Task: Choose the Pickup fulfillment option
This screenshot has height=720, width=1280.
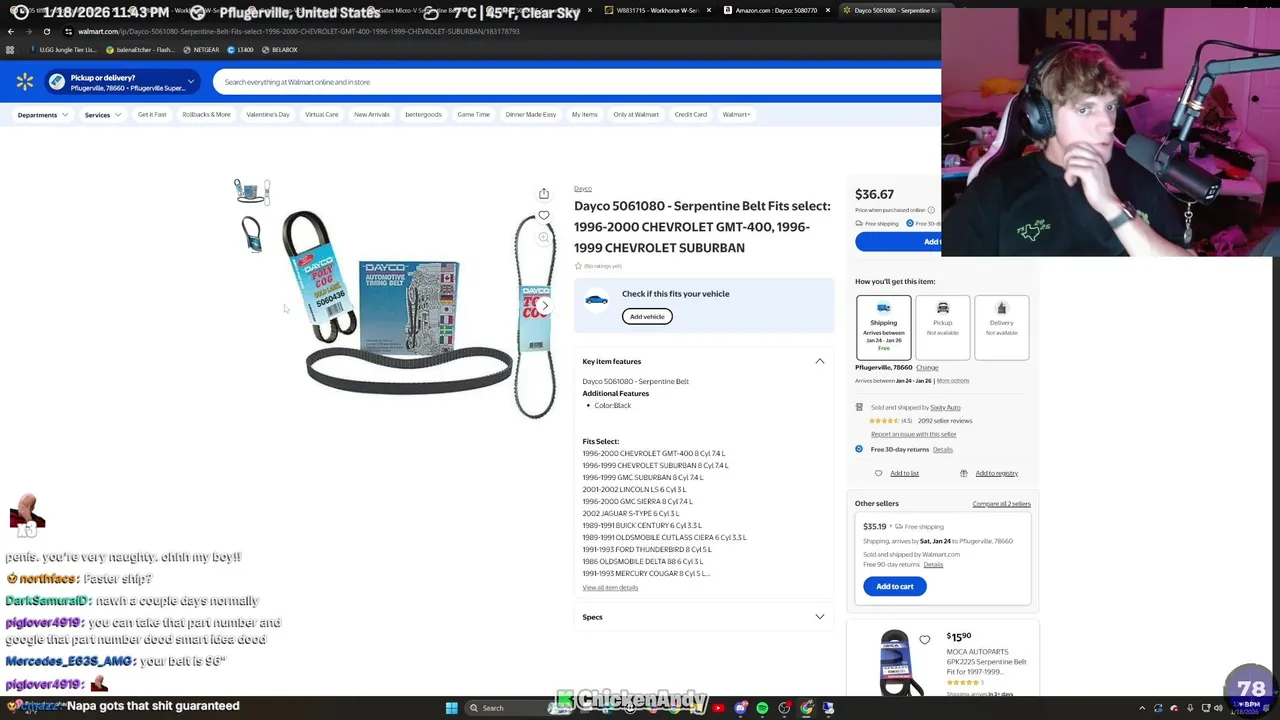Action: [943, 327]
